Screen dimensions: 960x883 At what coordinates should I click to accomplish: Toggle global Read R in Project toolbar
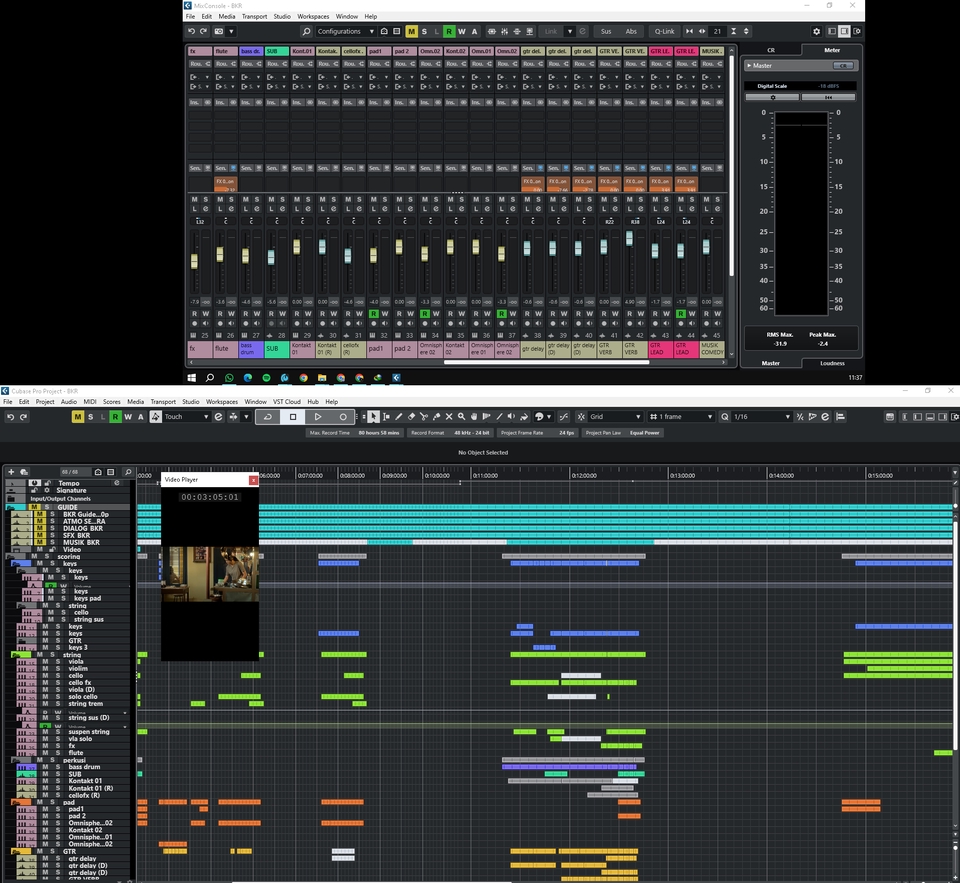[115, 417]
